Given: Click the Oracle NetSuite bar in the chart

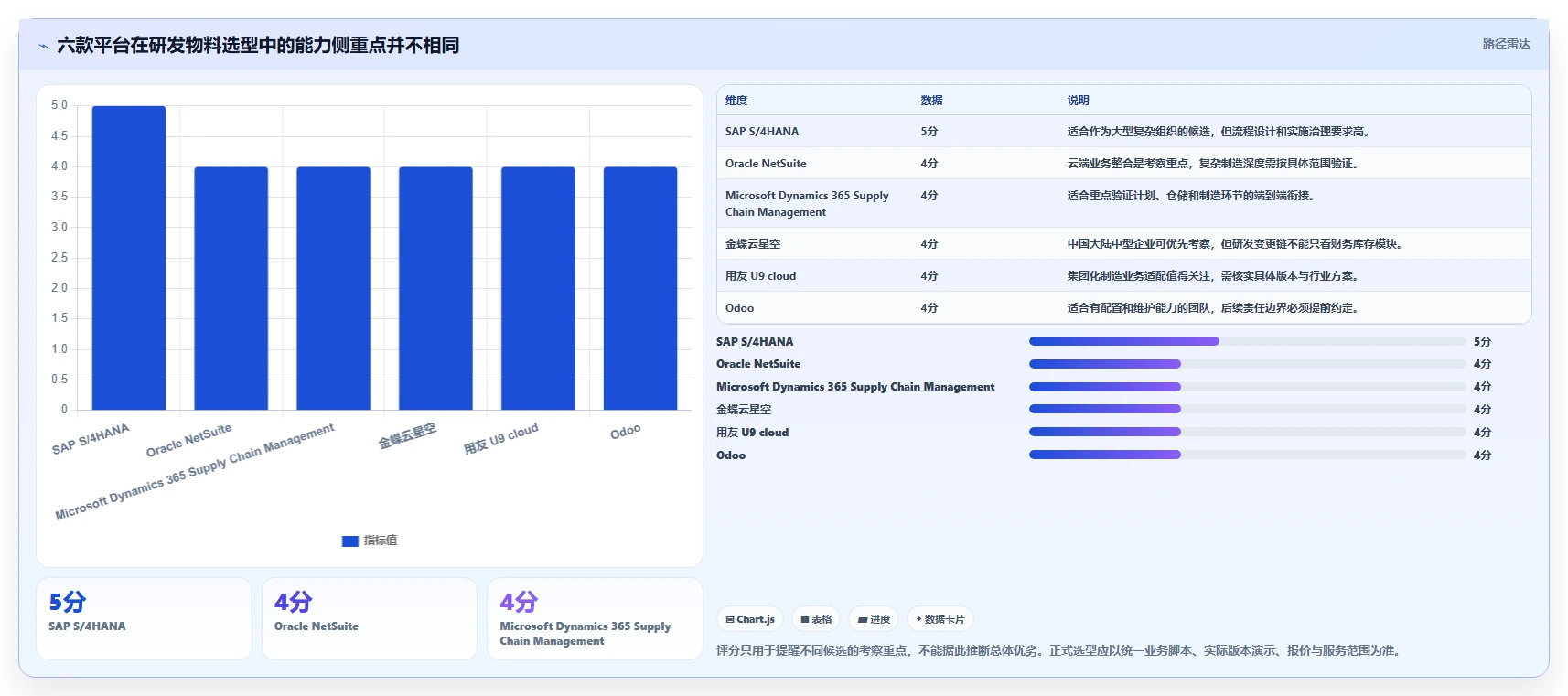Looking at the screenshot, I should click(231, 288).
